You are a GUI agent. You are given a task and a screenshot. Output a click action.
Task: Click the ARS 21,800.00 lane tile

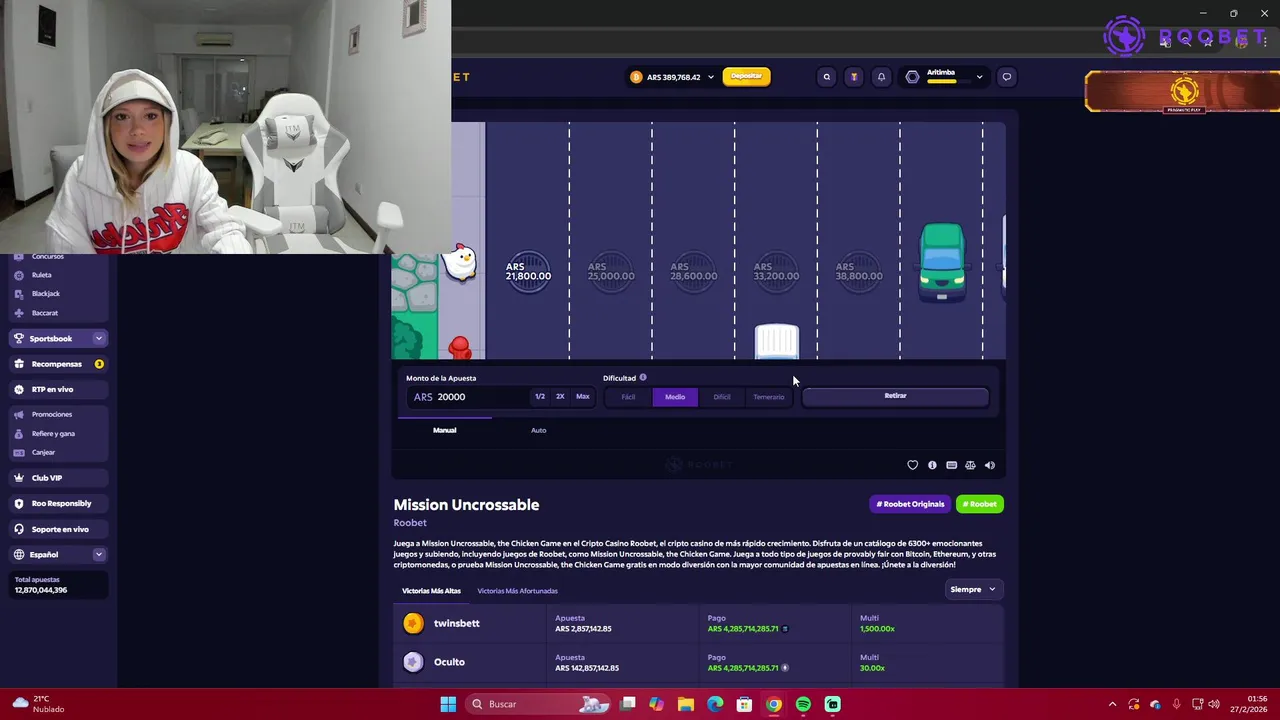pos(528,271)
